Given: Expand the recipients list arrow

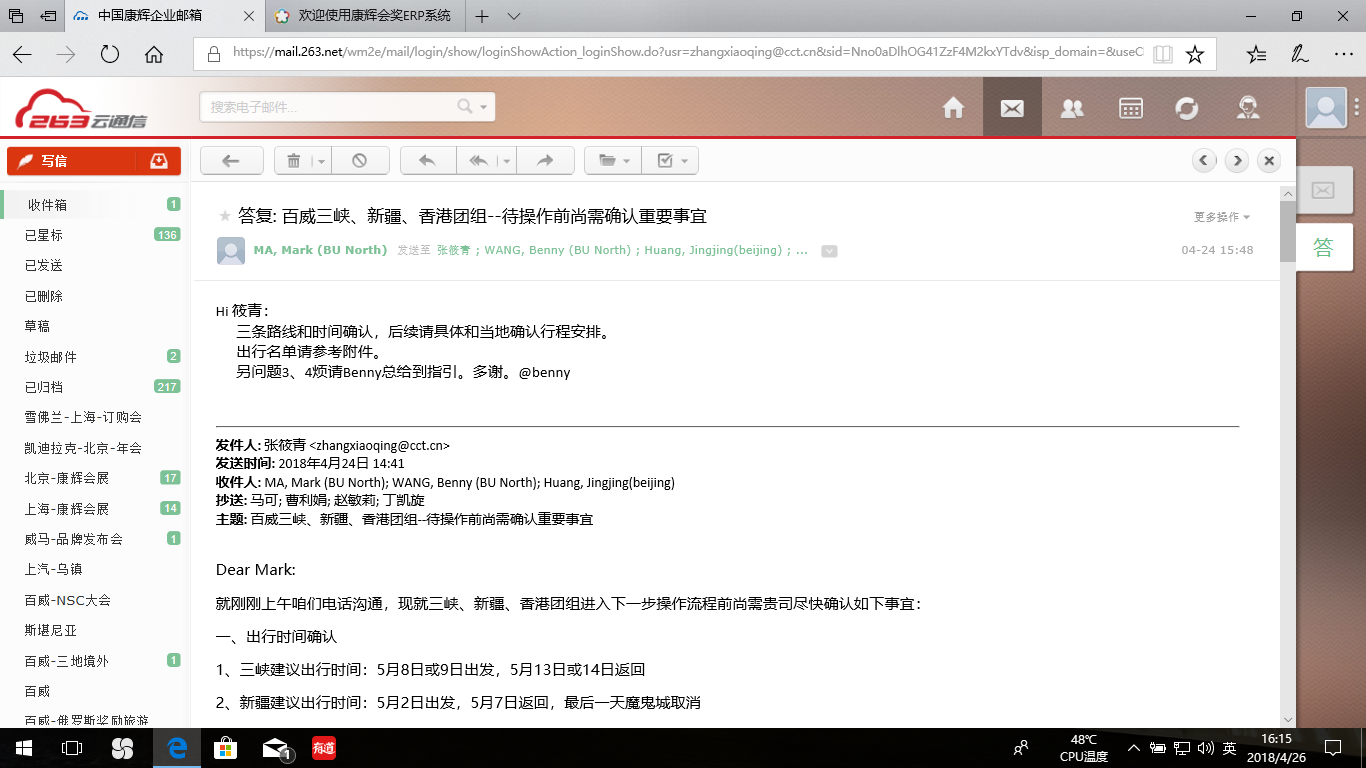Looking at the screenshot, I should point(829,251).
